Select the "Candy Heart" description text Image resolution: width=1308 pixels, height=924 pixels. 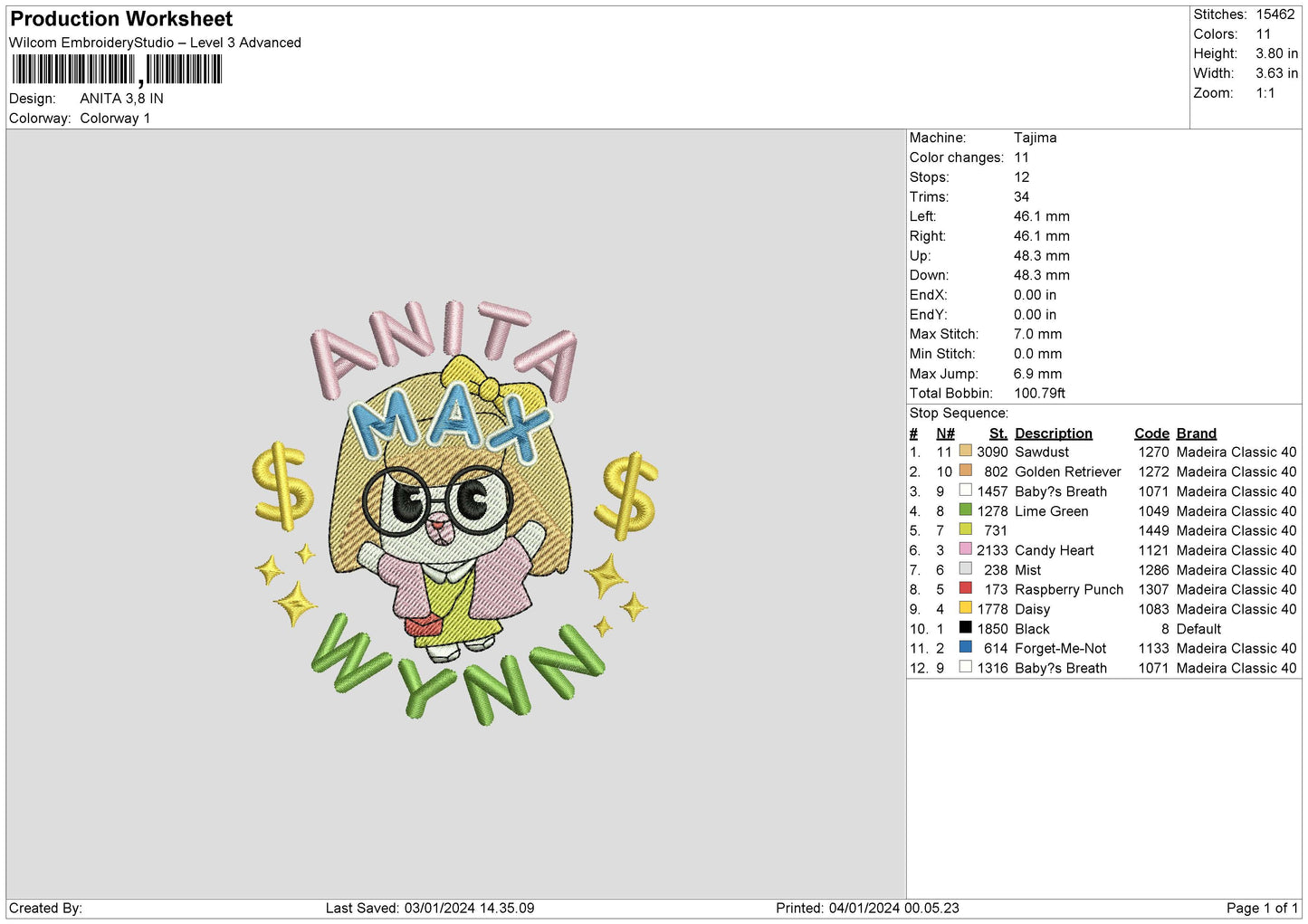[x=1055, y=550]
